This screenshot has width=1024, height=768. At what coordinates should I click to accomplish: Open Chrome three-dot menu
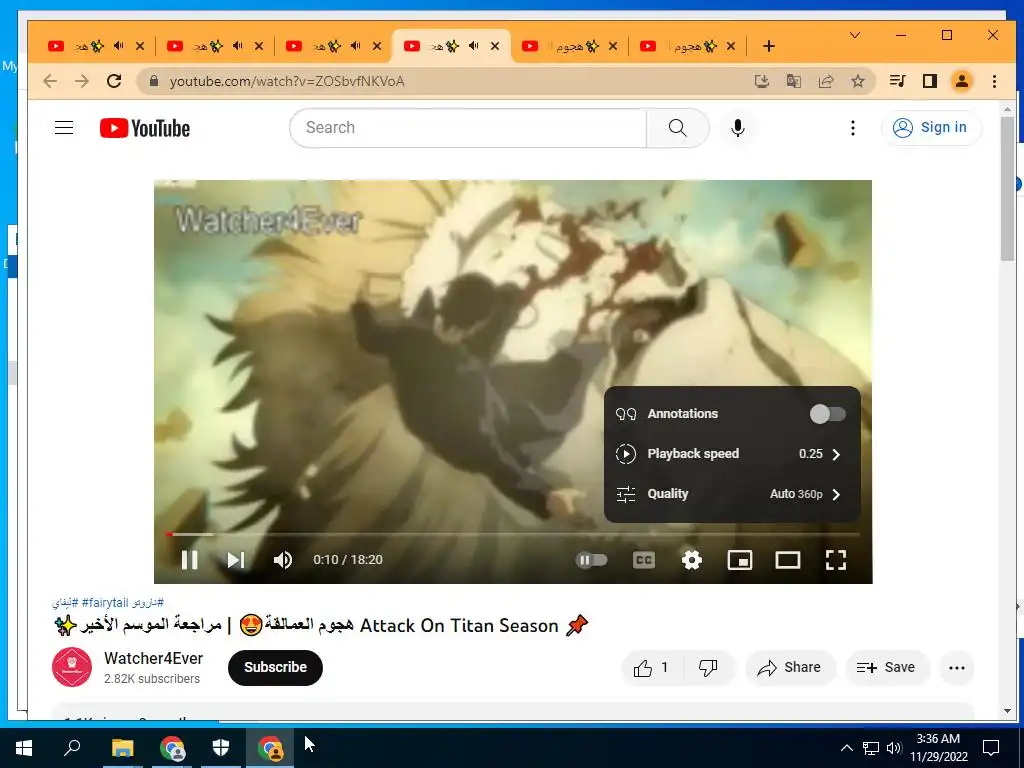[994, 81]
